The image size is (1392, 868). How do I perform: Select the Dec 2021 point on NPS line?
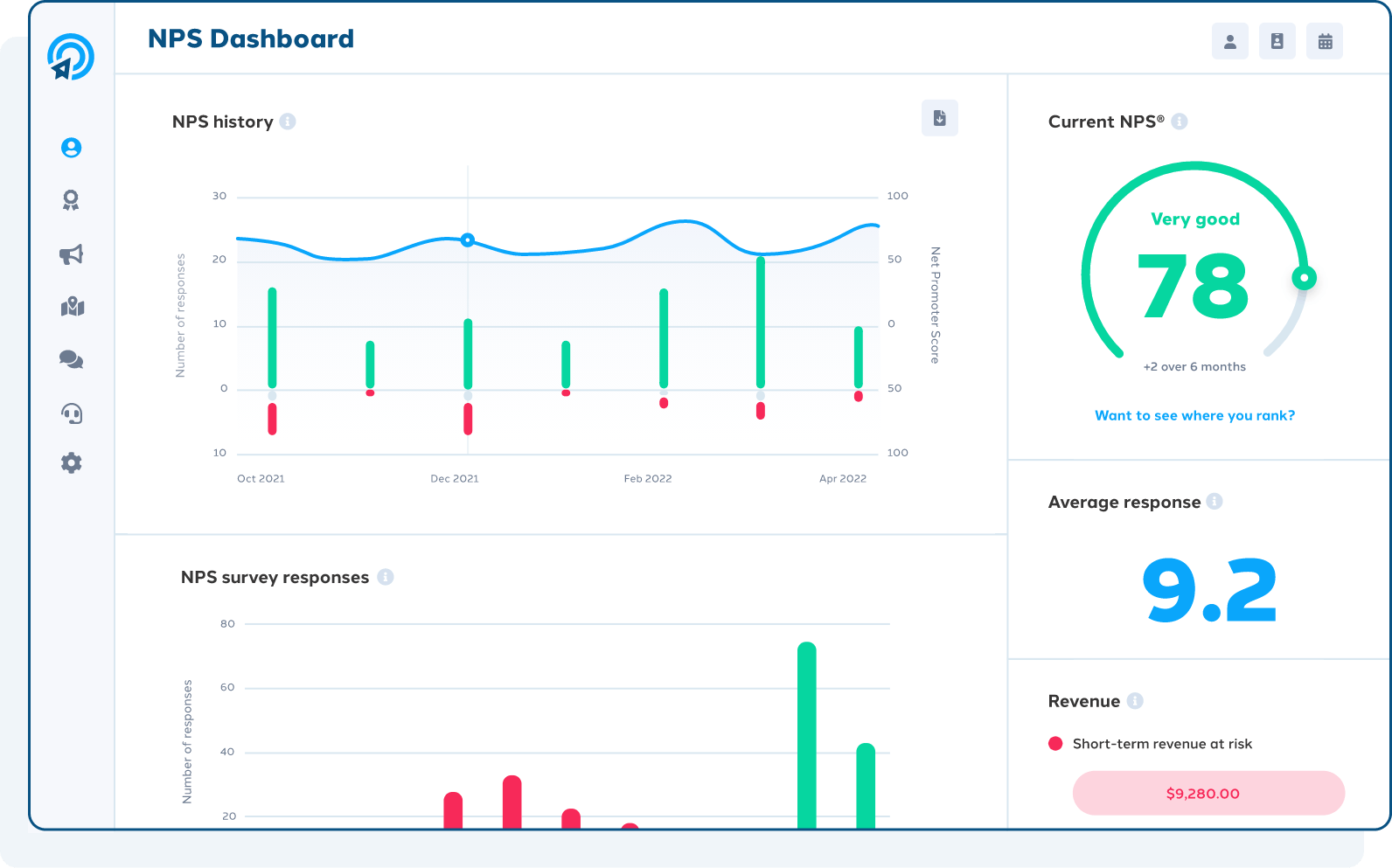click(x=468, y=240)
